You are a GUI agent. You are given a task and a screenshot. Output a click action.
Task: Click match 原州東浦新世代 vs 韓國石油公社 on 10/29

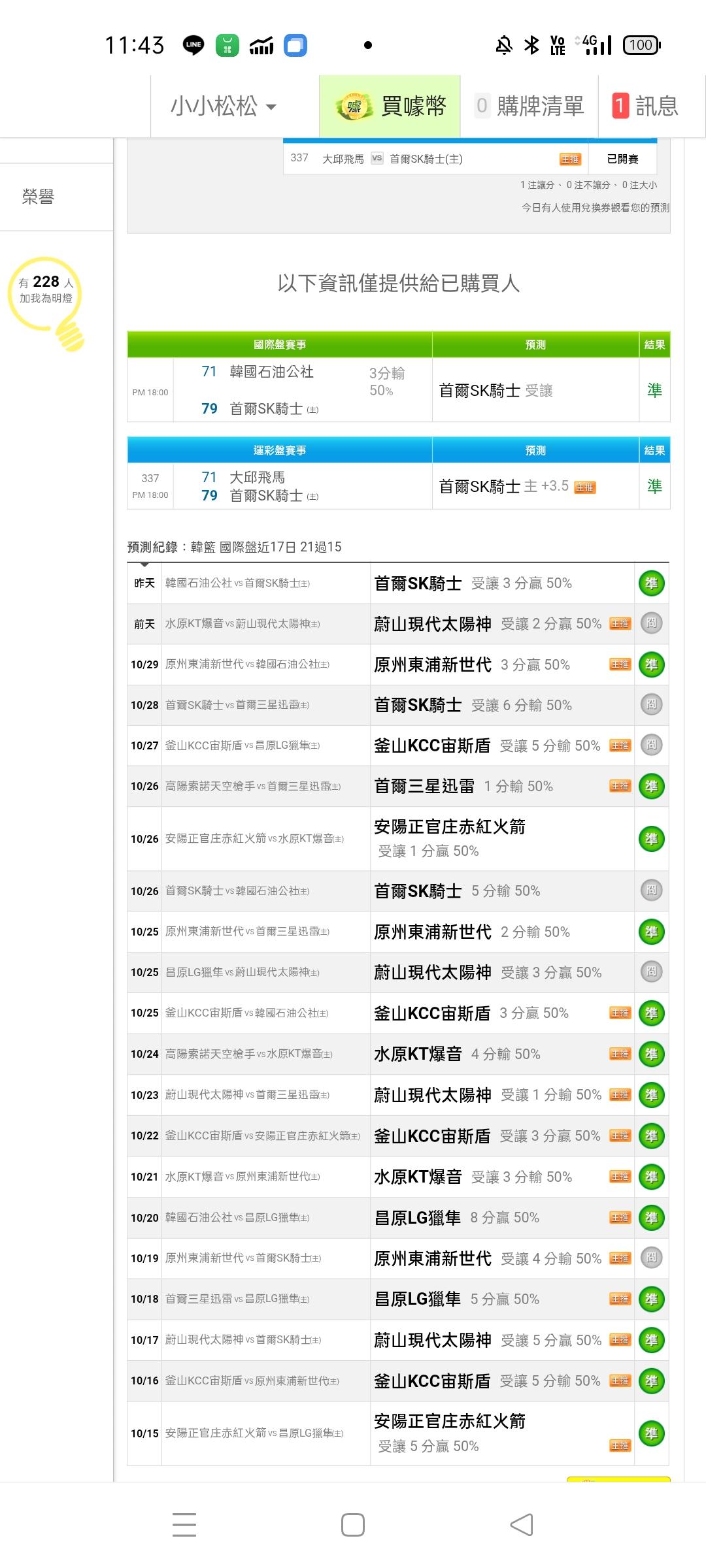(x=247, y=664)
